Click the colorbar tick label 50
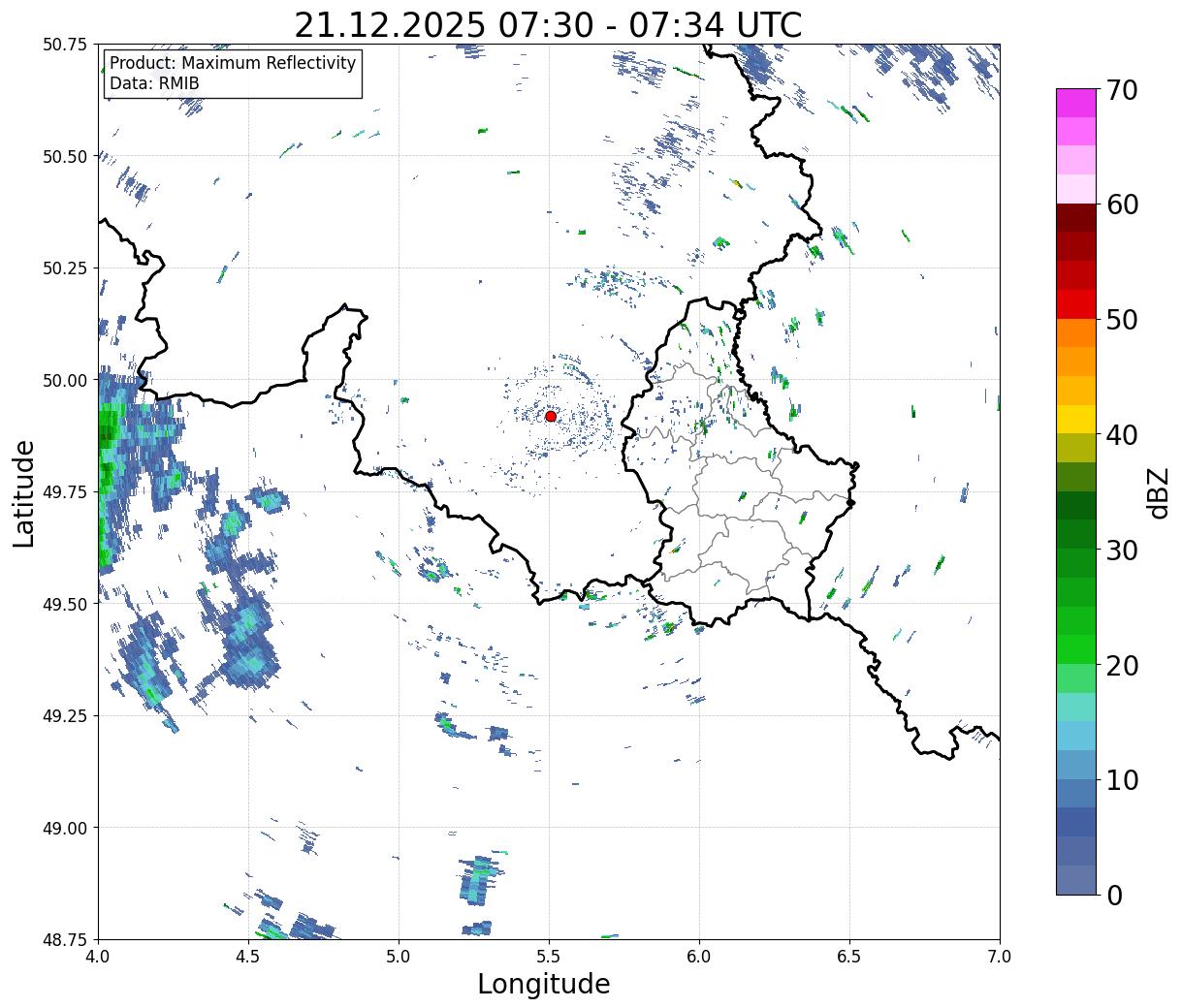Viewport: 1182px width, 1008px height. pyautogui.click(x=1121, y=320)
